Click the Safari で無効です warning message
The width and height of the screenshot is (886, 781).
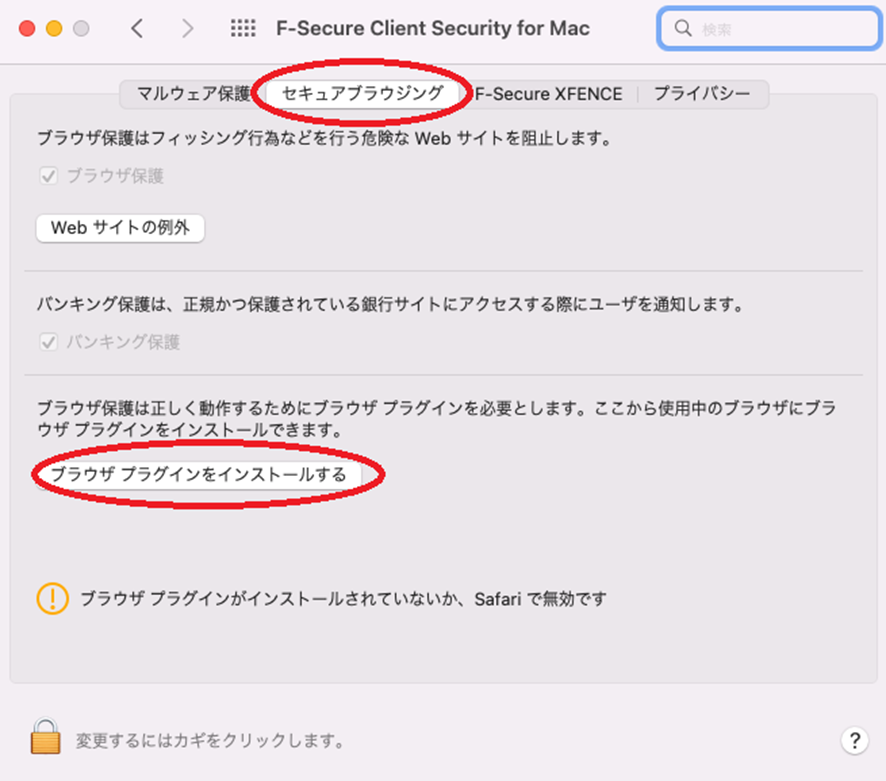[344, 598]
